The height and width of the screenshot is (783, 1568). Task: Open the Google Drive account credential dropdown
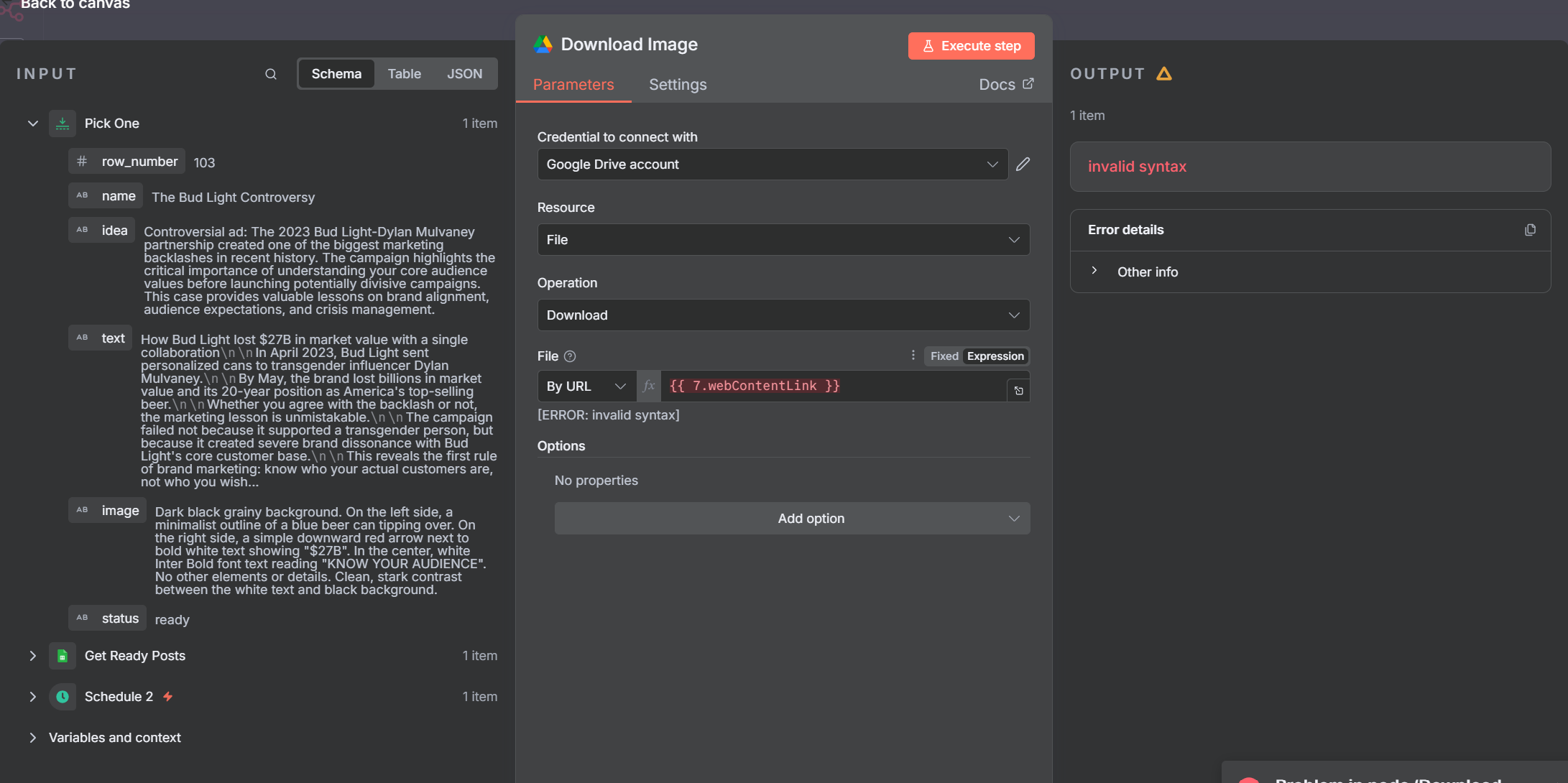[x=773, y=165]
